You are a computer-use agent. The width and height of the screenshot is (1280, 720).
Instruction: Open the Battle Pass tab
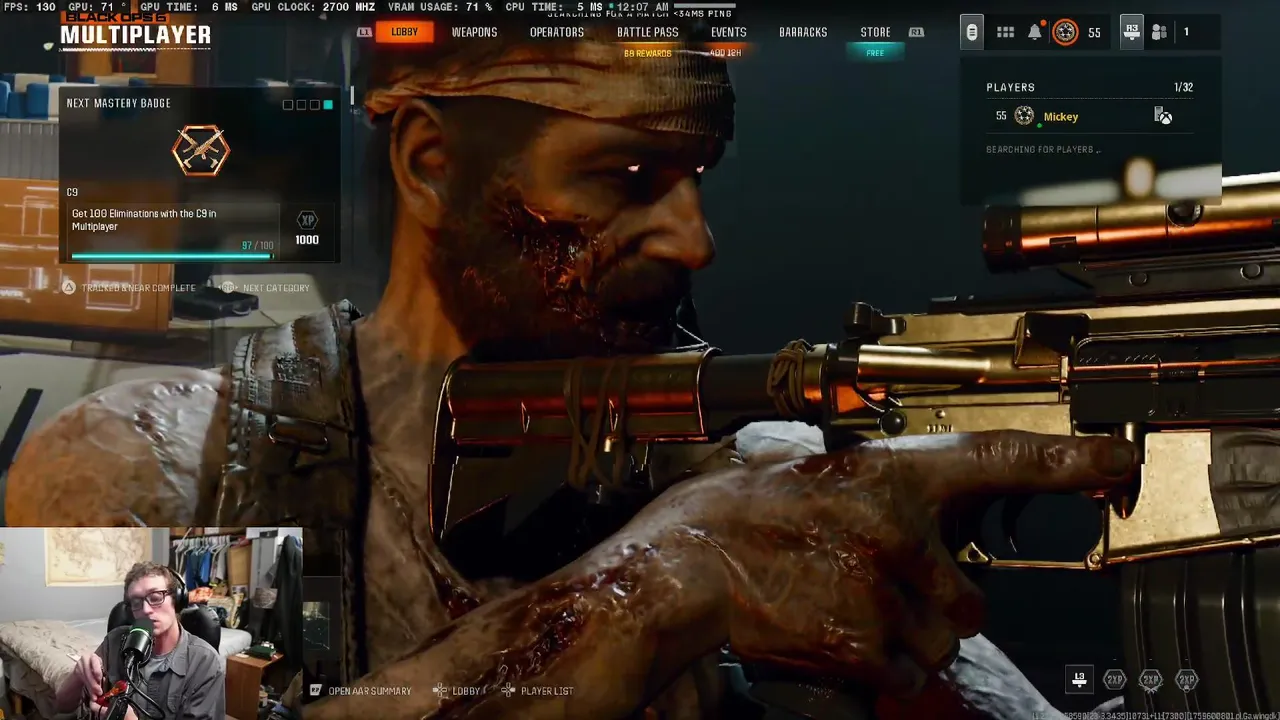647,32
